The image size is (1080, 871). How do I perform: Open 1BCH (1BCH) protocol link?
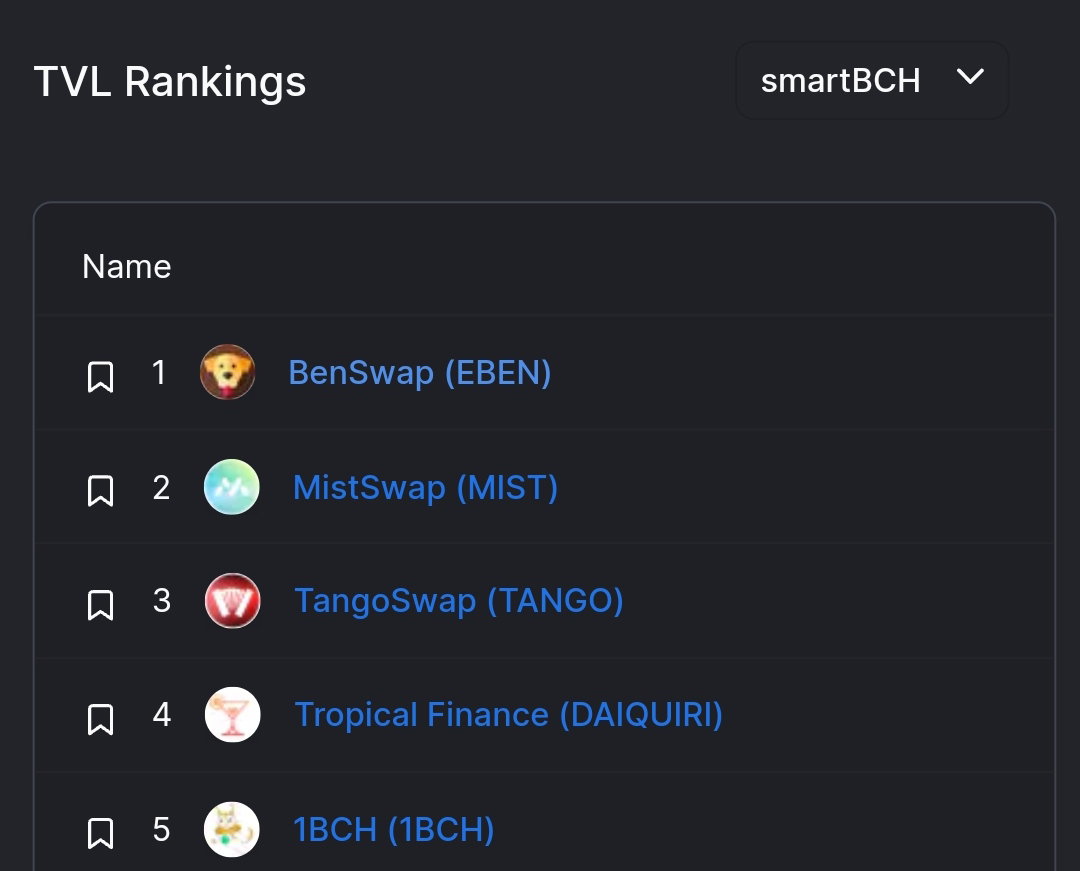(x=393, y=829)
